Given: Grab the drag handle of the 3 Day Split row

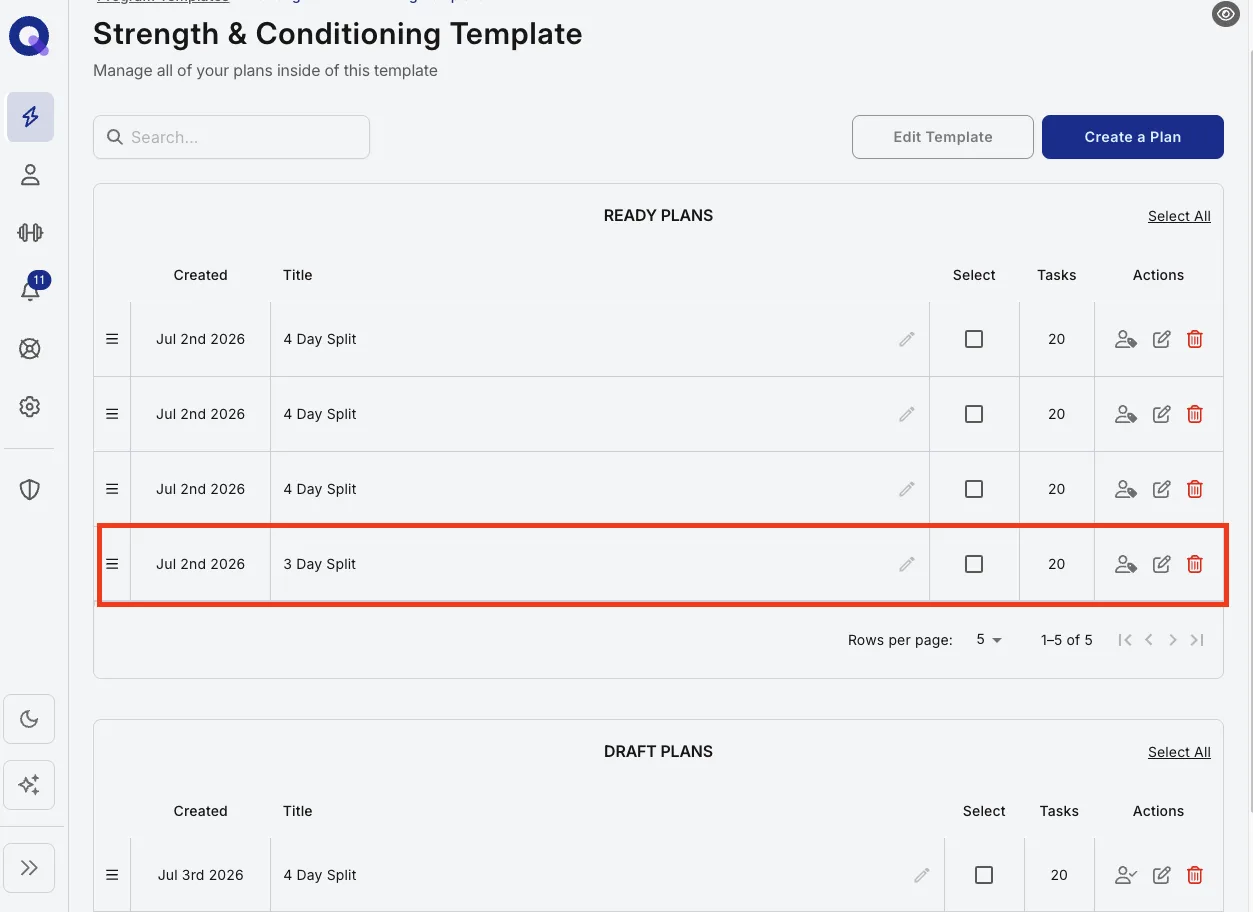Looking at the screenshot, I should (112, 564).
